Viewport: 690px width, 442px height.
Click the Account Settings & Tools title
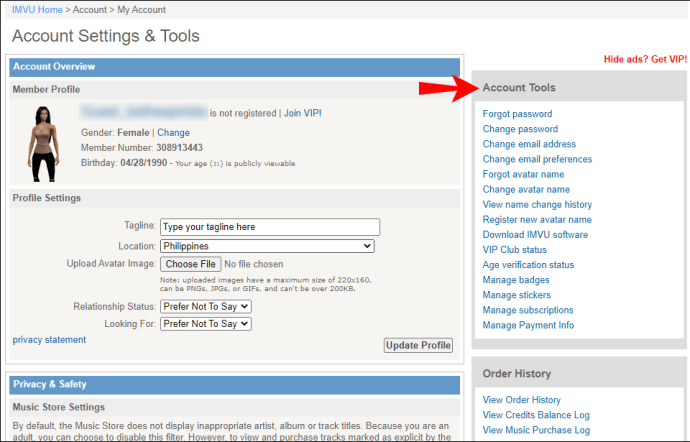106,36
